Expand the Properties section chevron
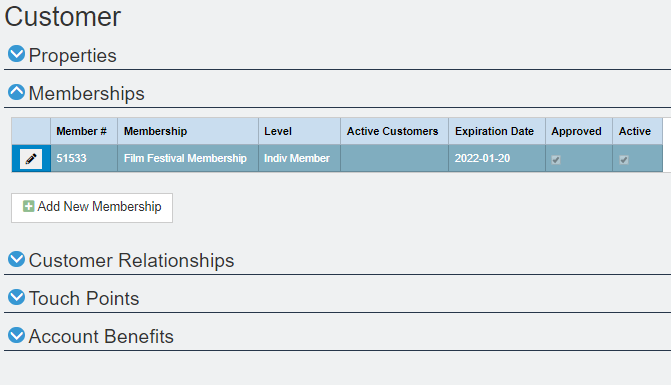Screen dimensions: 671x385 click(x=16, y=54)
